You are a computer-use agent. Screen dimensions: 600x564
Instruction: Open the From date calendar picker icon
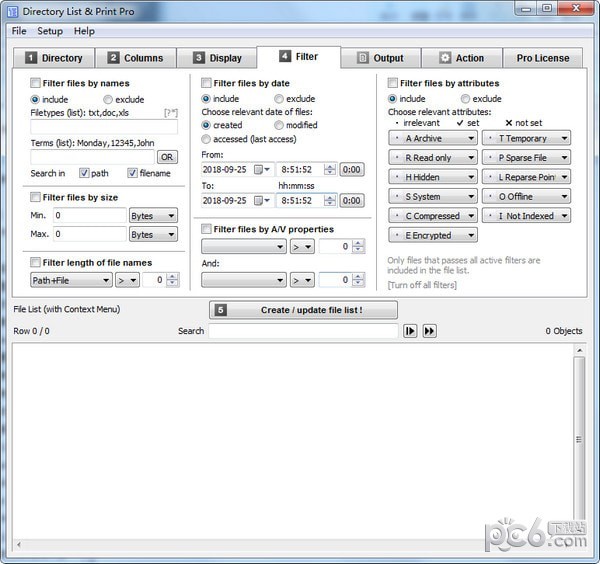click(262, 169)
